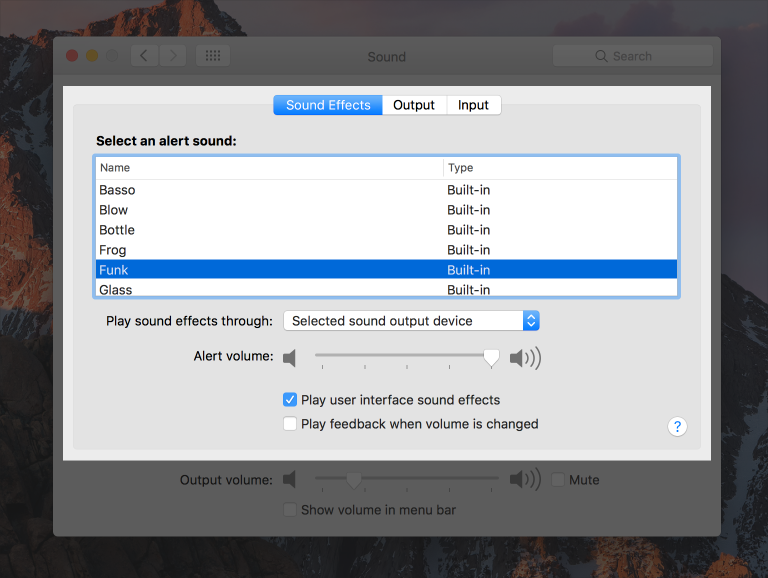768x578 pixels.
Task: Show all preferences with grid icon
Action: tap(213, 56)
